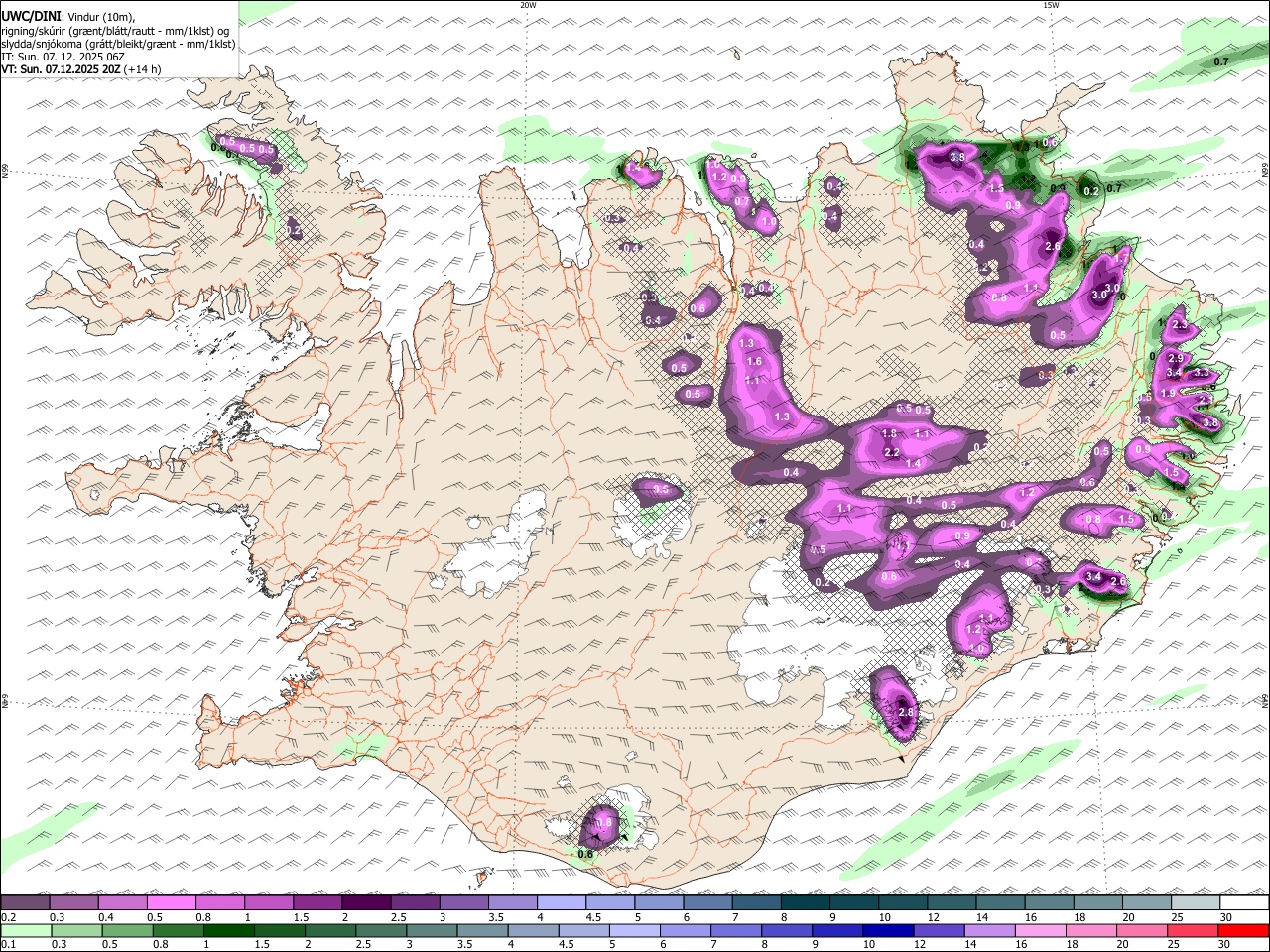The height and width of the screenshot is (952, 1270).
Task: Click the 2.3 precipitation value on the map
Action: point(1180,325)
